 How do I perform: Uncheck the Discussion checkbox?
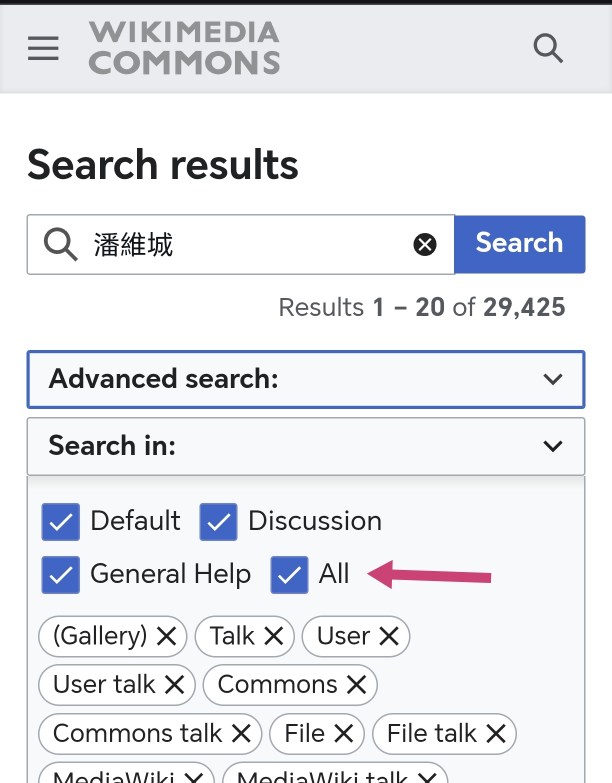click(x=218, y=522)
